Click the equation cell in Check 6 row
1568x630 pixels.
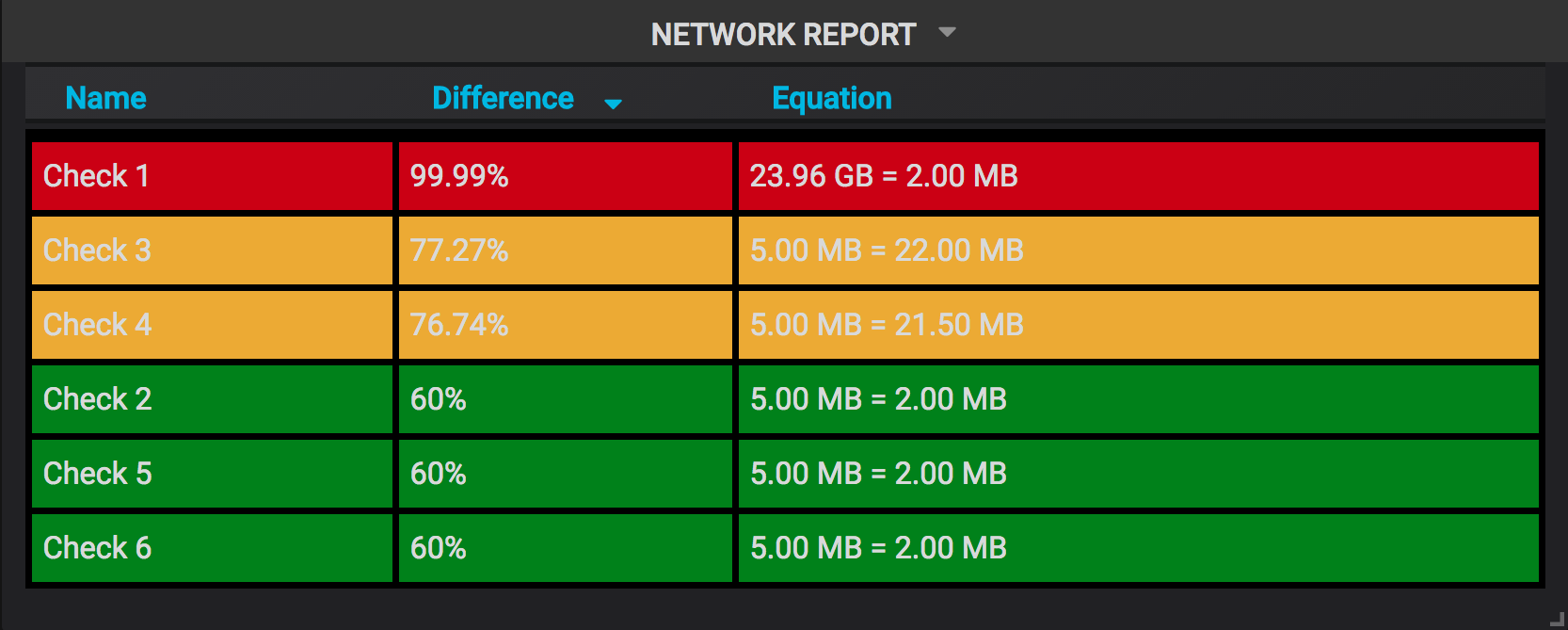coord(1139,548)
